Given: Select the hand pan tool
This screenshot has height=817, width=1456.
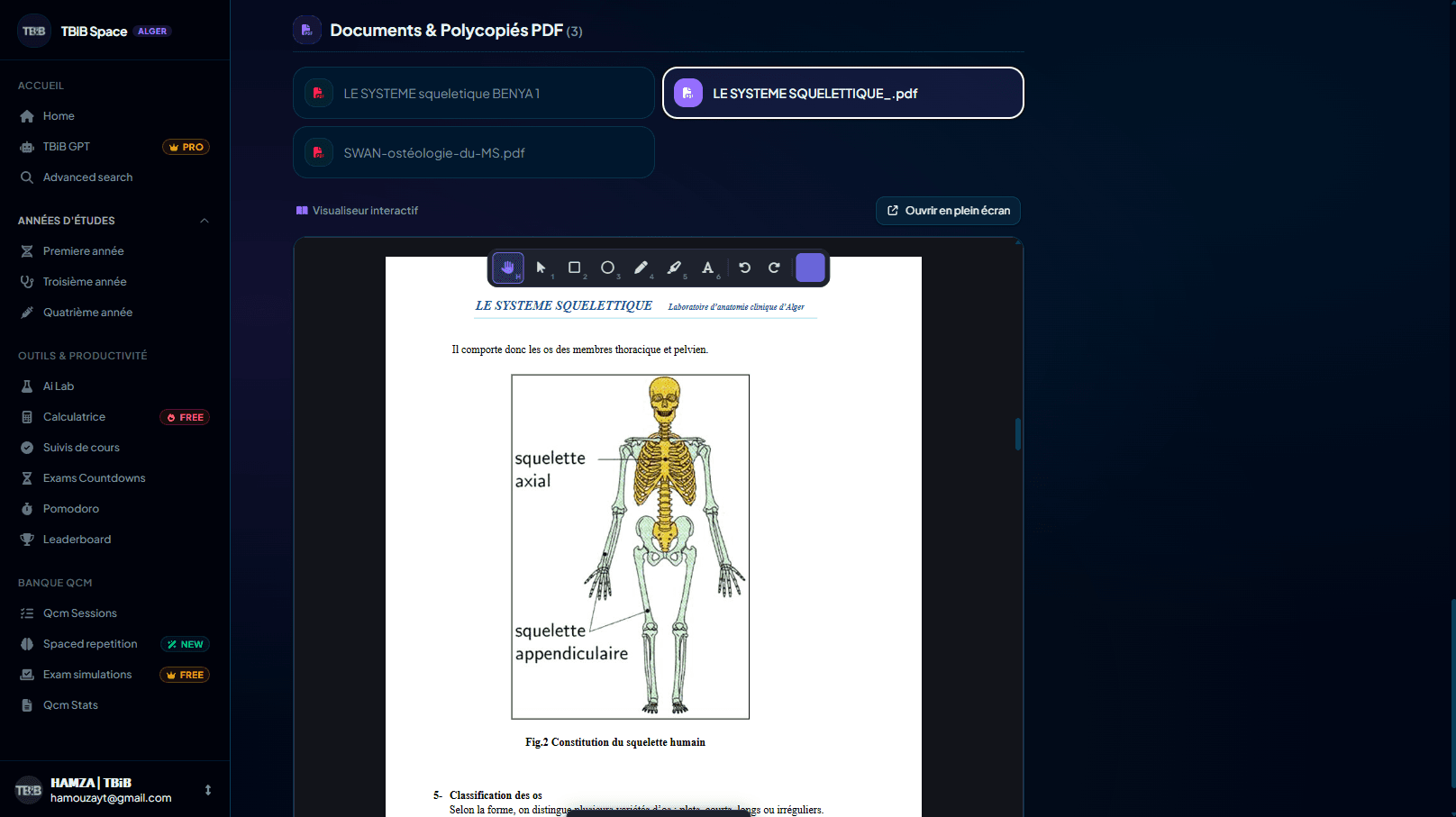Looking at the screenshot, I should pos(508,268).
